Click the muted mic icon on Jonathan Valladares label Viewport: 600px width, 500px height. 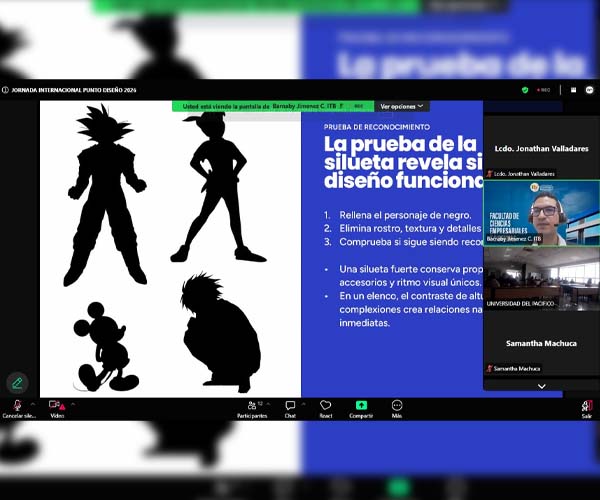489,174
